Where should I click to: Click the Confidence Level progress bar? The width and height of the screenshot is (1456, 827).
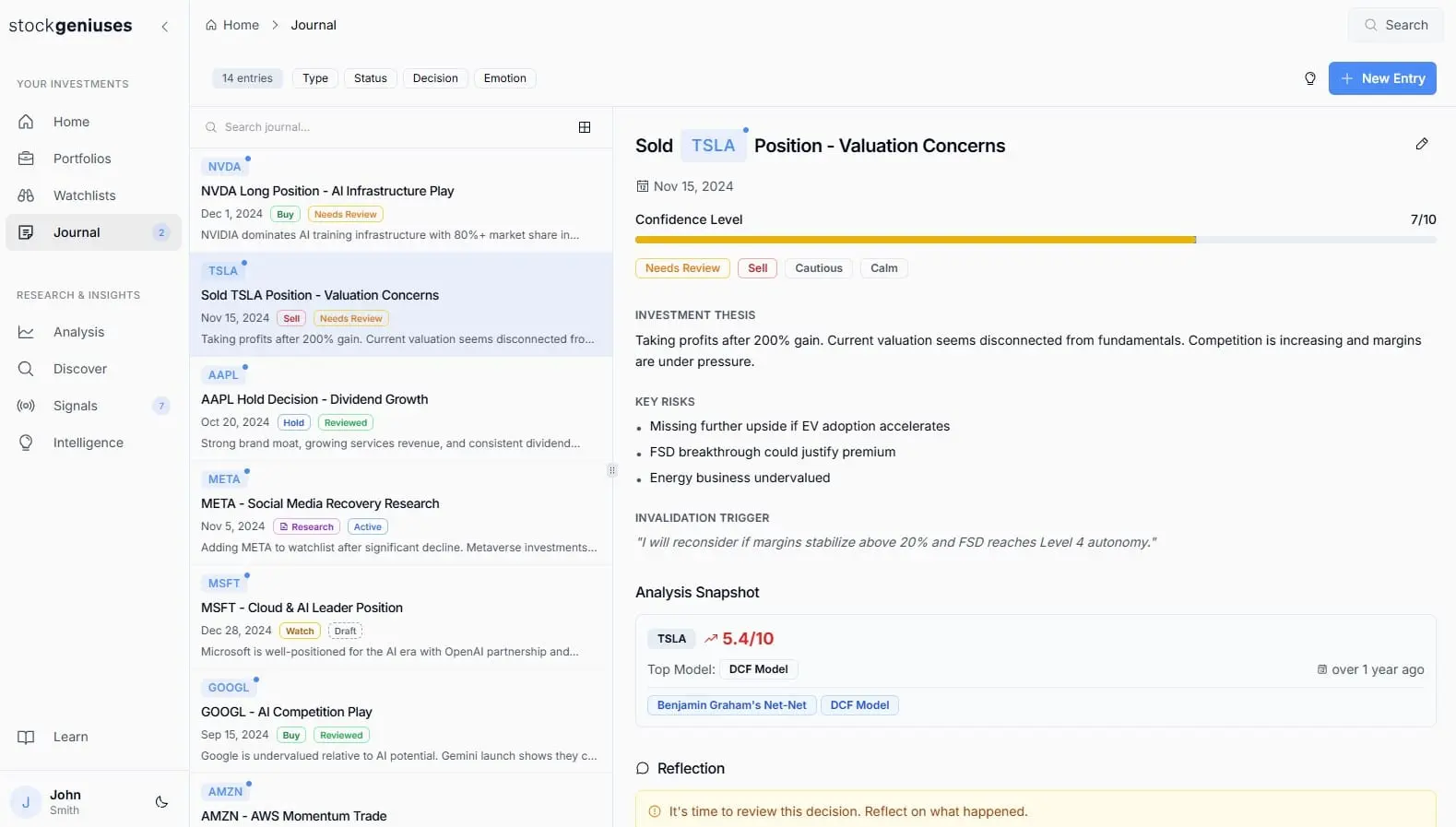pyautogui.click(x=1036, y=240)
